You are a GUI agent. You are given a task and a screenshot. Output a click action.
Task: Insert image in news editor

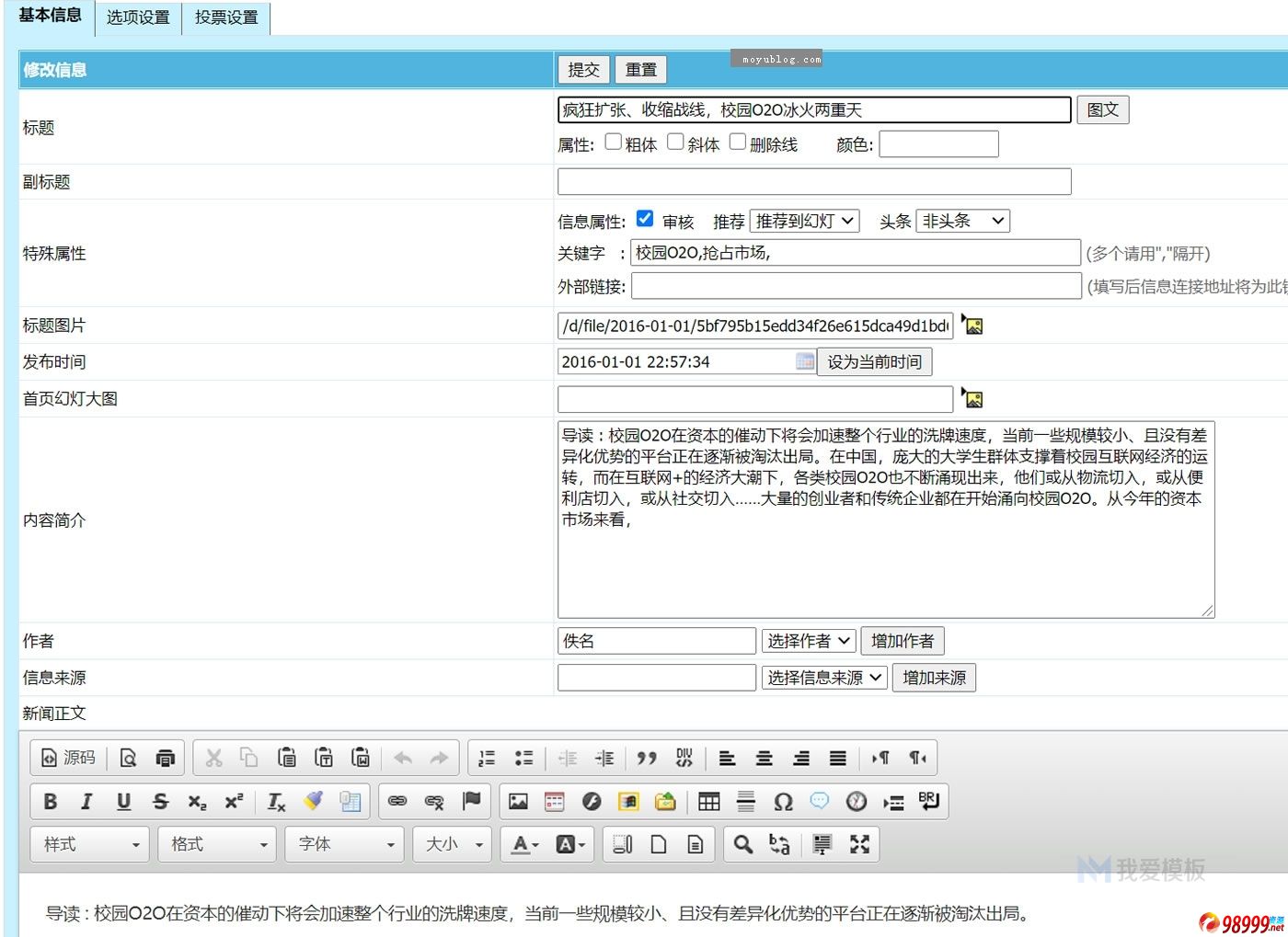point(518,802)
